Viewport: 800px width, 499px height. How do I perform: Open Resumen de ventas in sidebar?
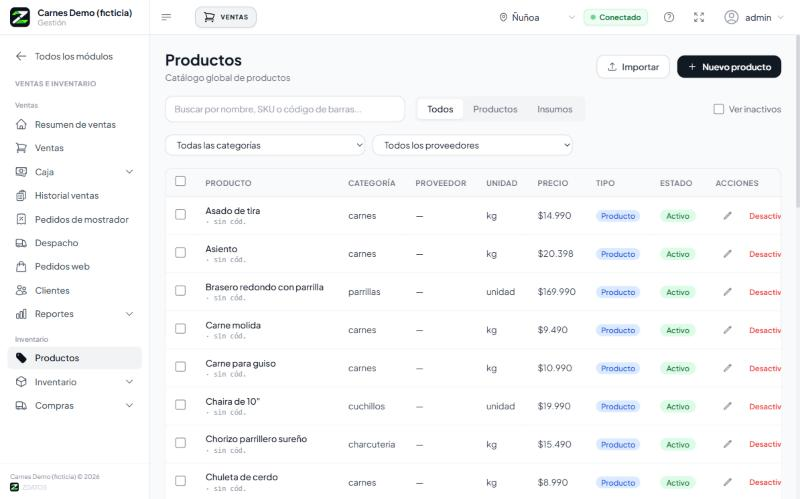pyautogui.click(x=74, y=124)
